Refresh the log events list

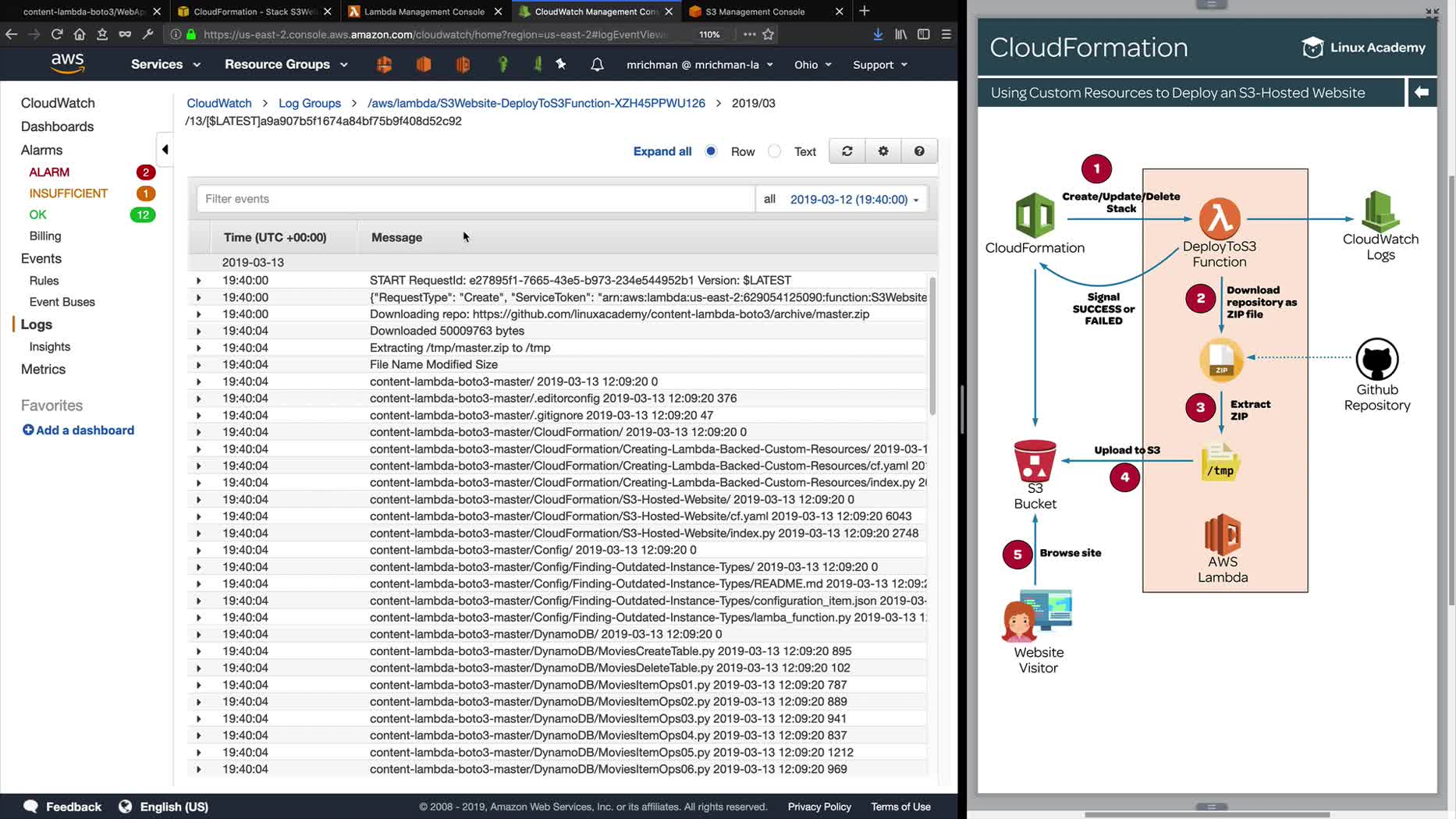pyautogui.click(x=847, y=151)
